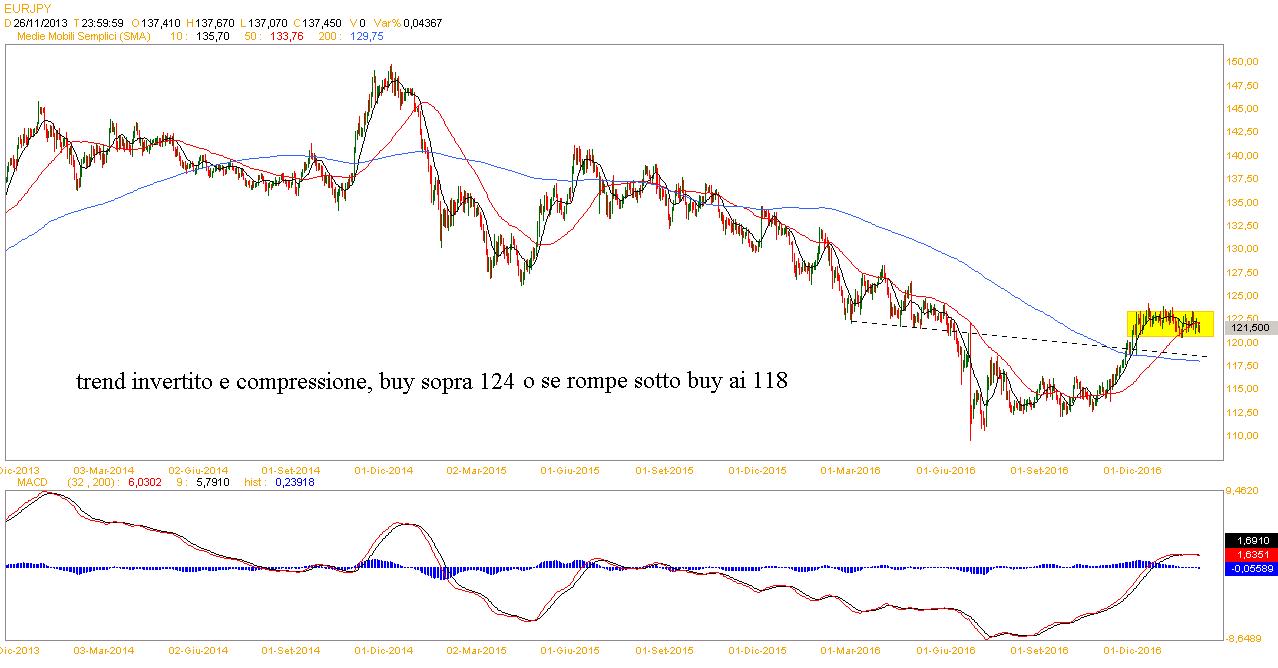Click the yellow highlighted compression rectangle
1278x668 pixels.
[1169, 323]
